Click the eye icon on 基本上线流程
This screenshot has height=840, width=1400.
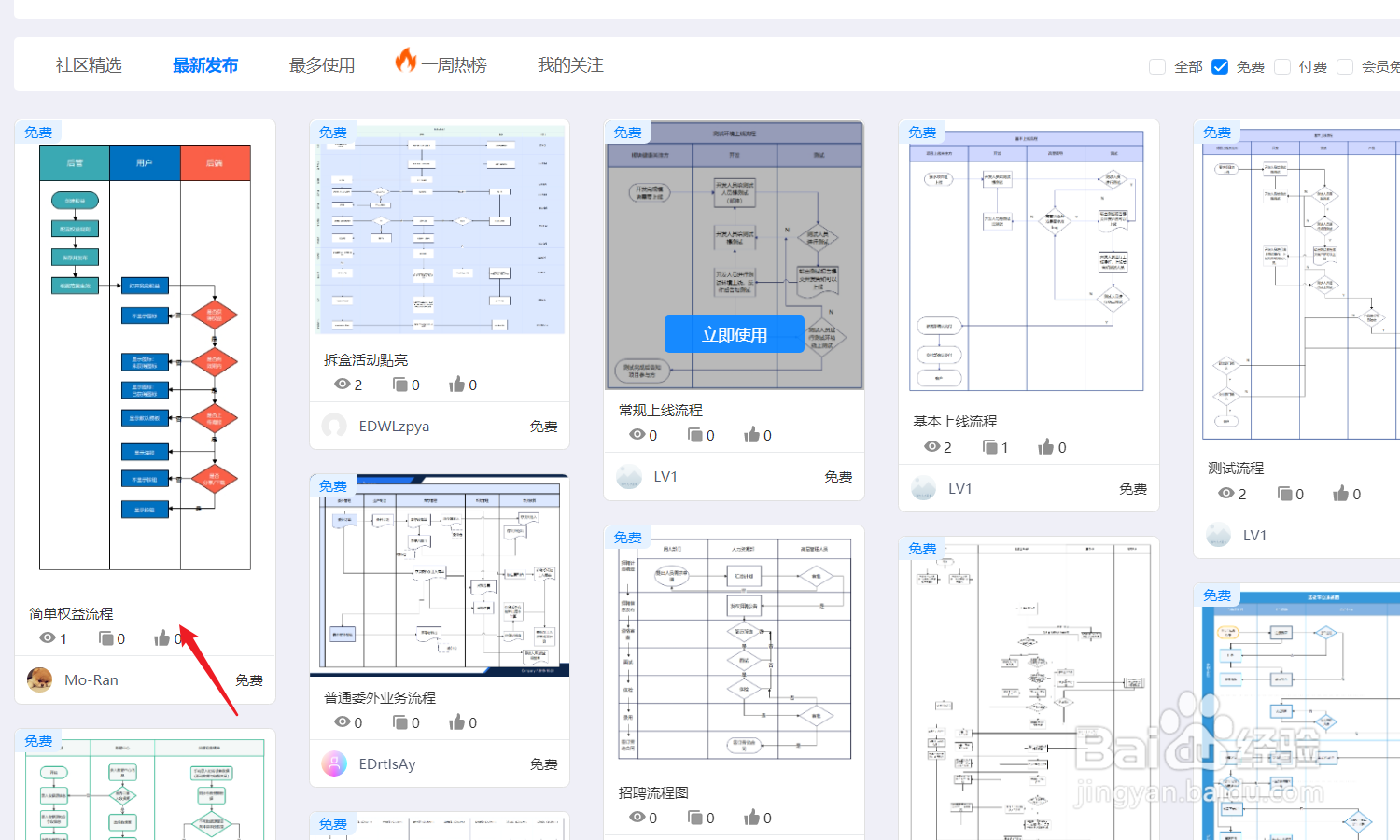click(x=931, y=446)
